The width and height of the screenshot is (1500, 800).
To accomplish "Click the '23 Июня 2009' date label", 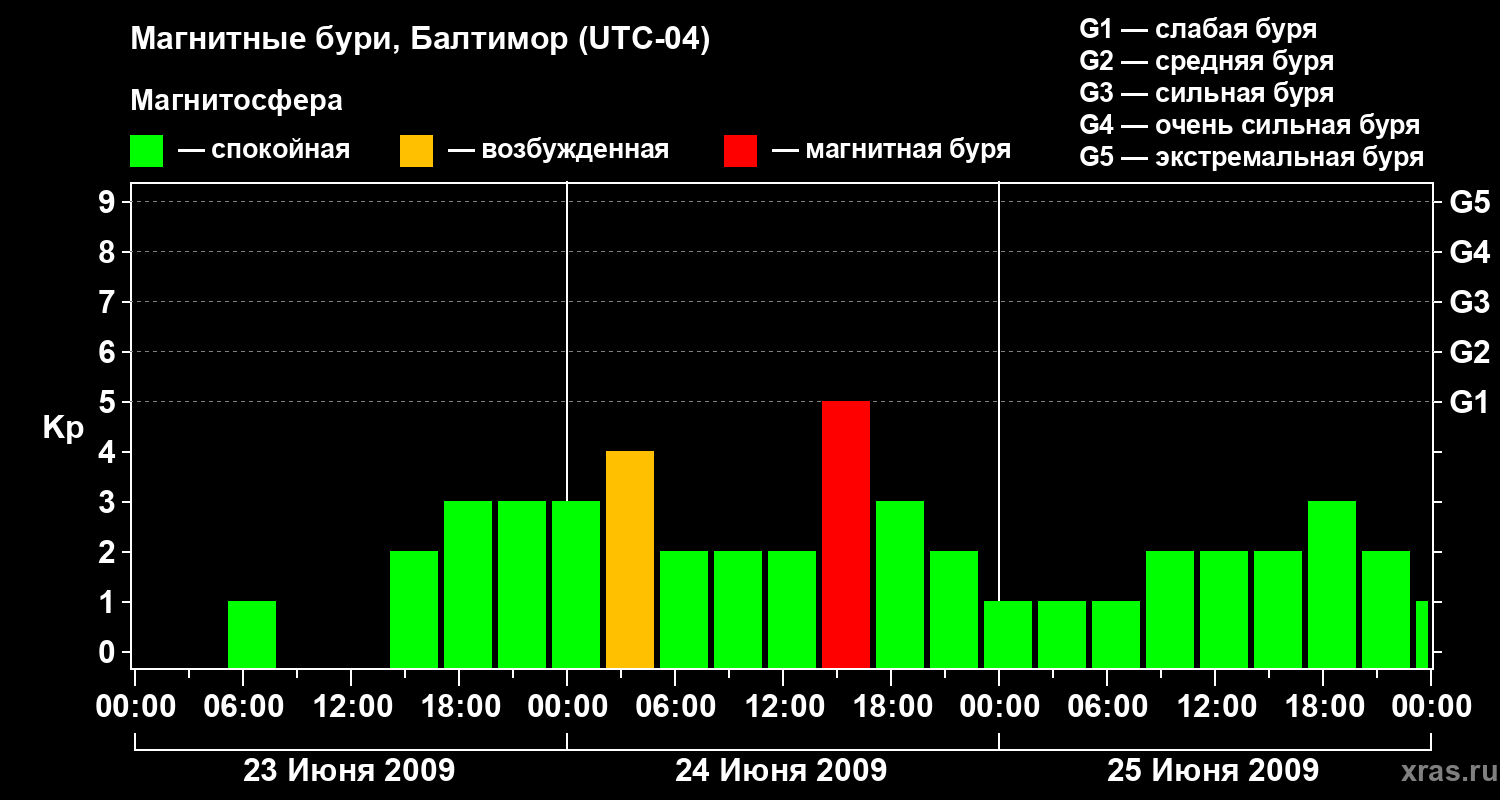I will [349, 771].
